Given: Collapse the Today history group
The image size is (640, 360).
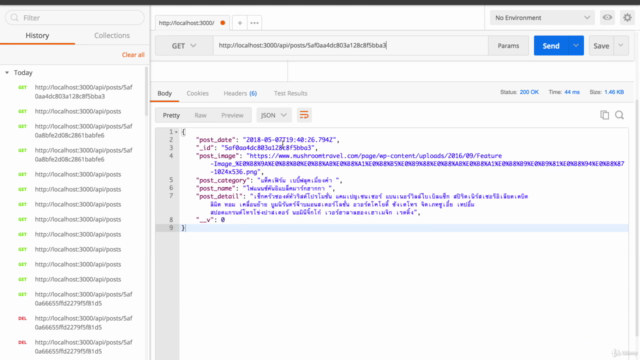Looking at the screenshot, I should coord(7,73).
